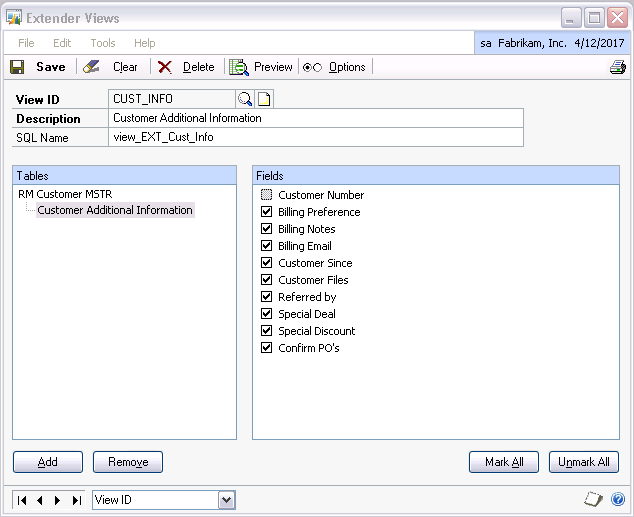Open the help icon at bottom right
The image size is (634, 517).
[619, 499]
